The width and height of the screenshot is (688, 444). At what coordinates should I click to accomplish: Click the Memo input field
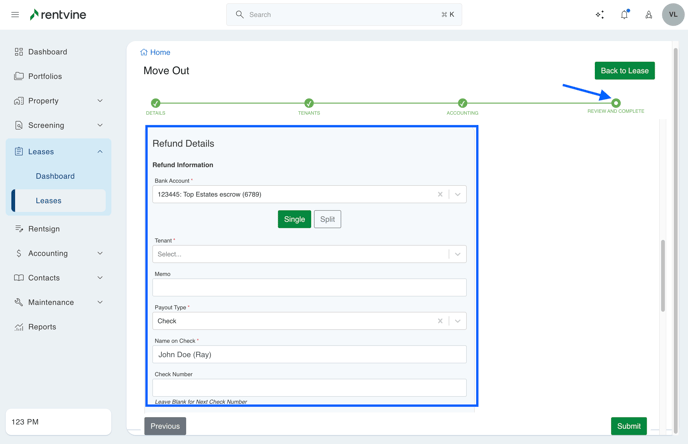click(x=309, y=288)
